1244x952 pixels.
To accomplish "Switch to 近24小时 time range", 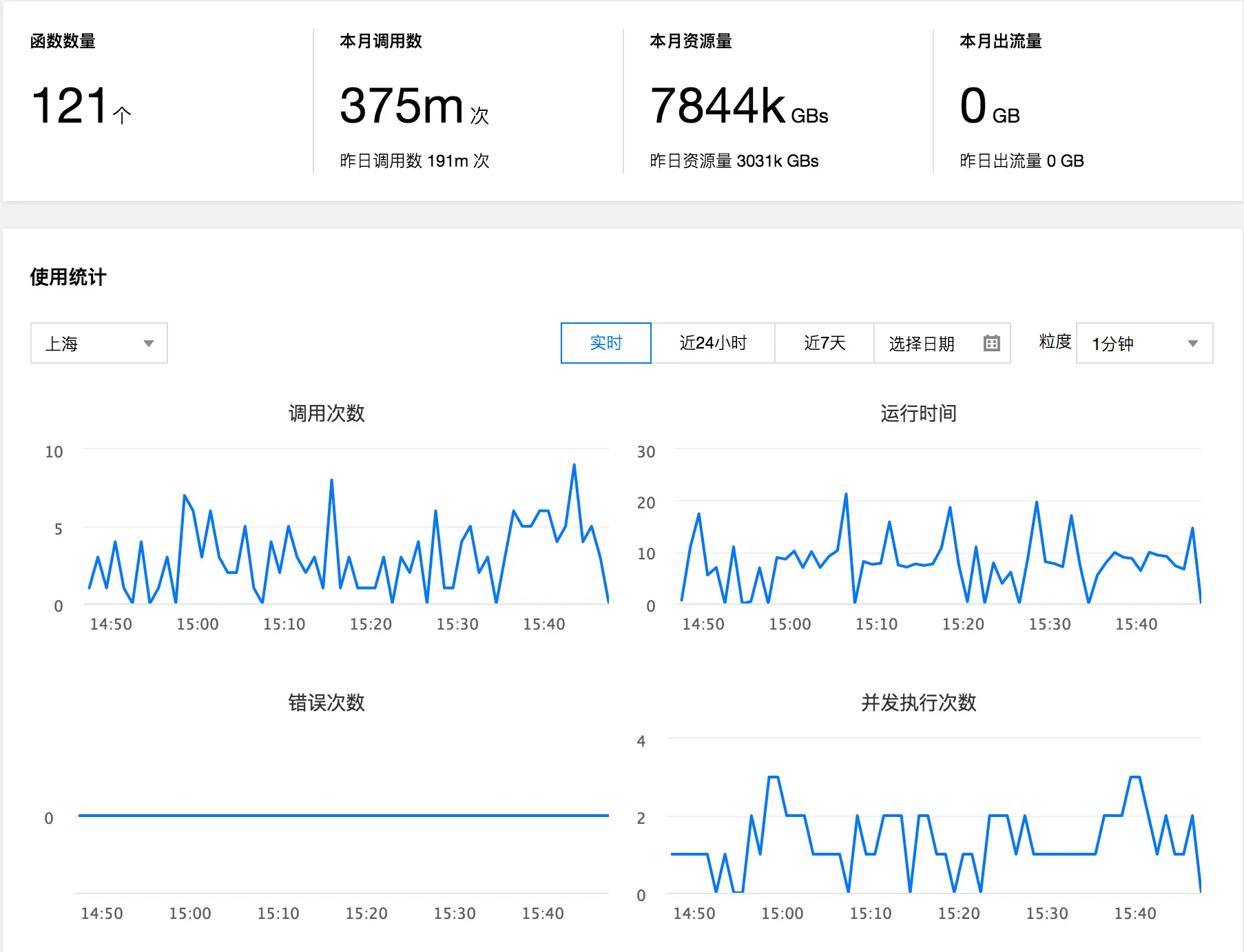I will (x=713, y=343).
